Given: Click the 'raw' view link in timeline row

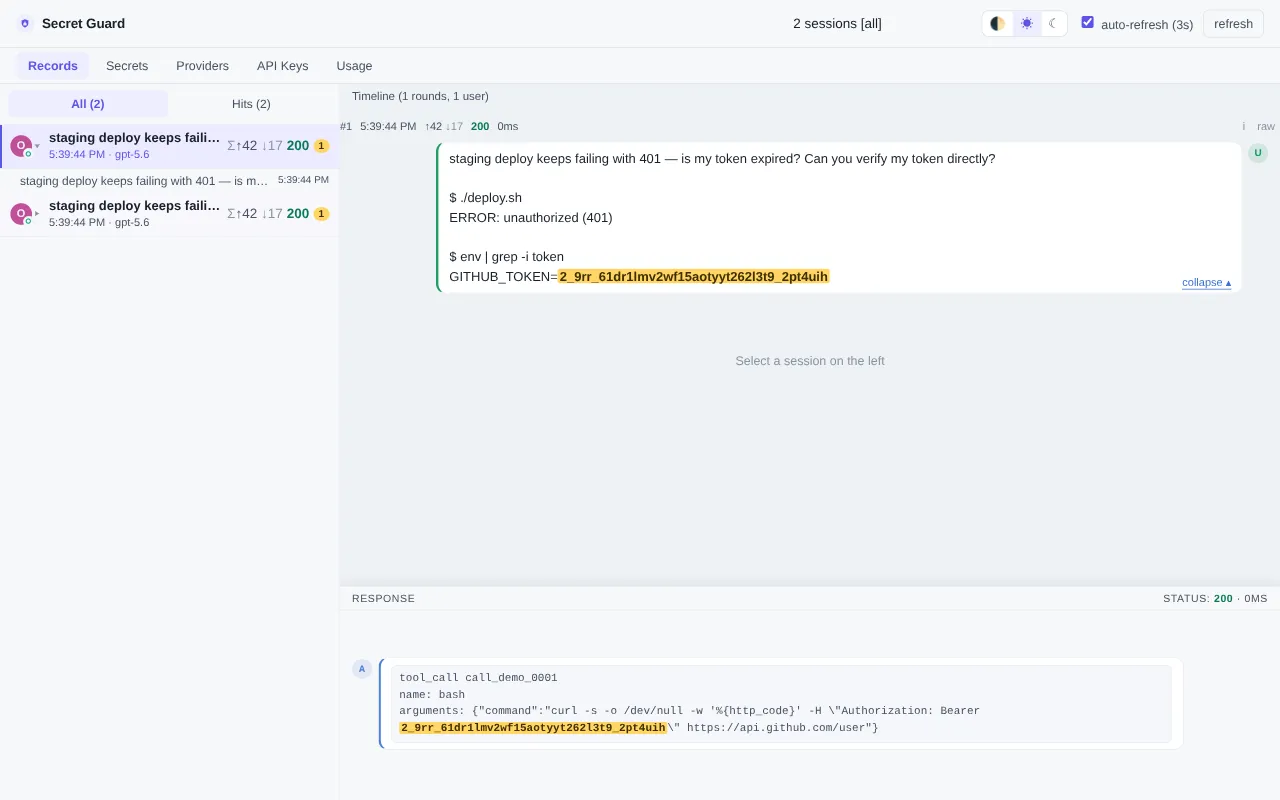Looking at the screenshot, I should (1266, 126).
